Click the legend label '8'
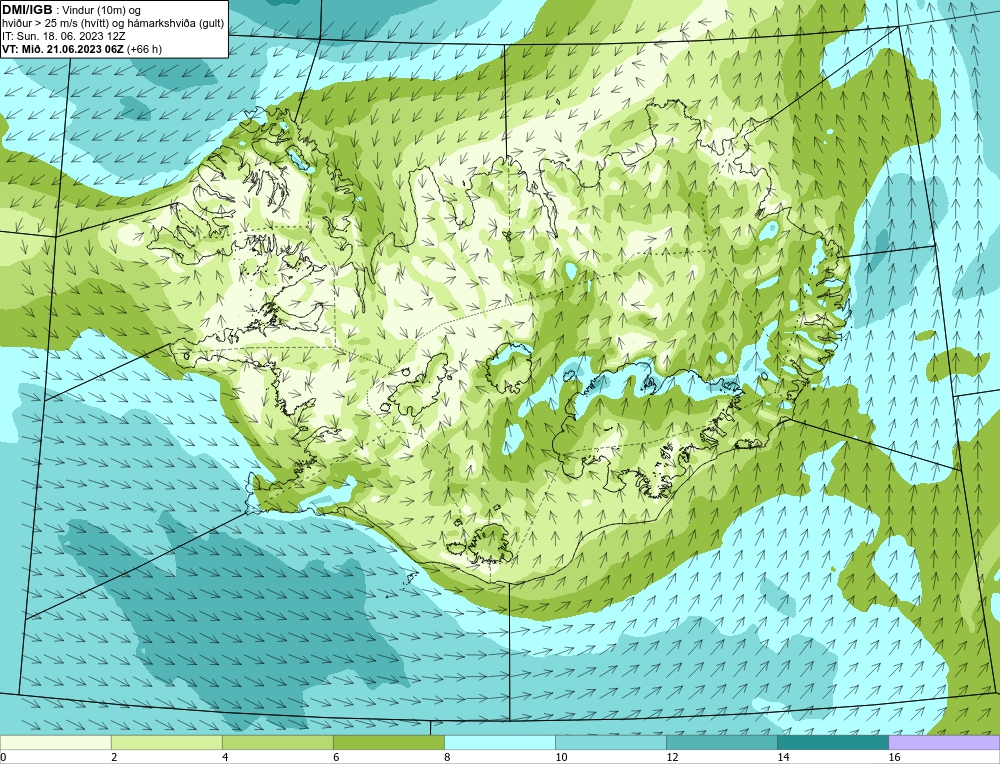This screenshot has width=1000, height=764. point(447,757)
